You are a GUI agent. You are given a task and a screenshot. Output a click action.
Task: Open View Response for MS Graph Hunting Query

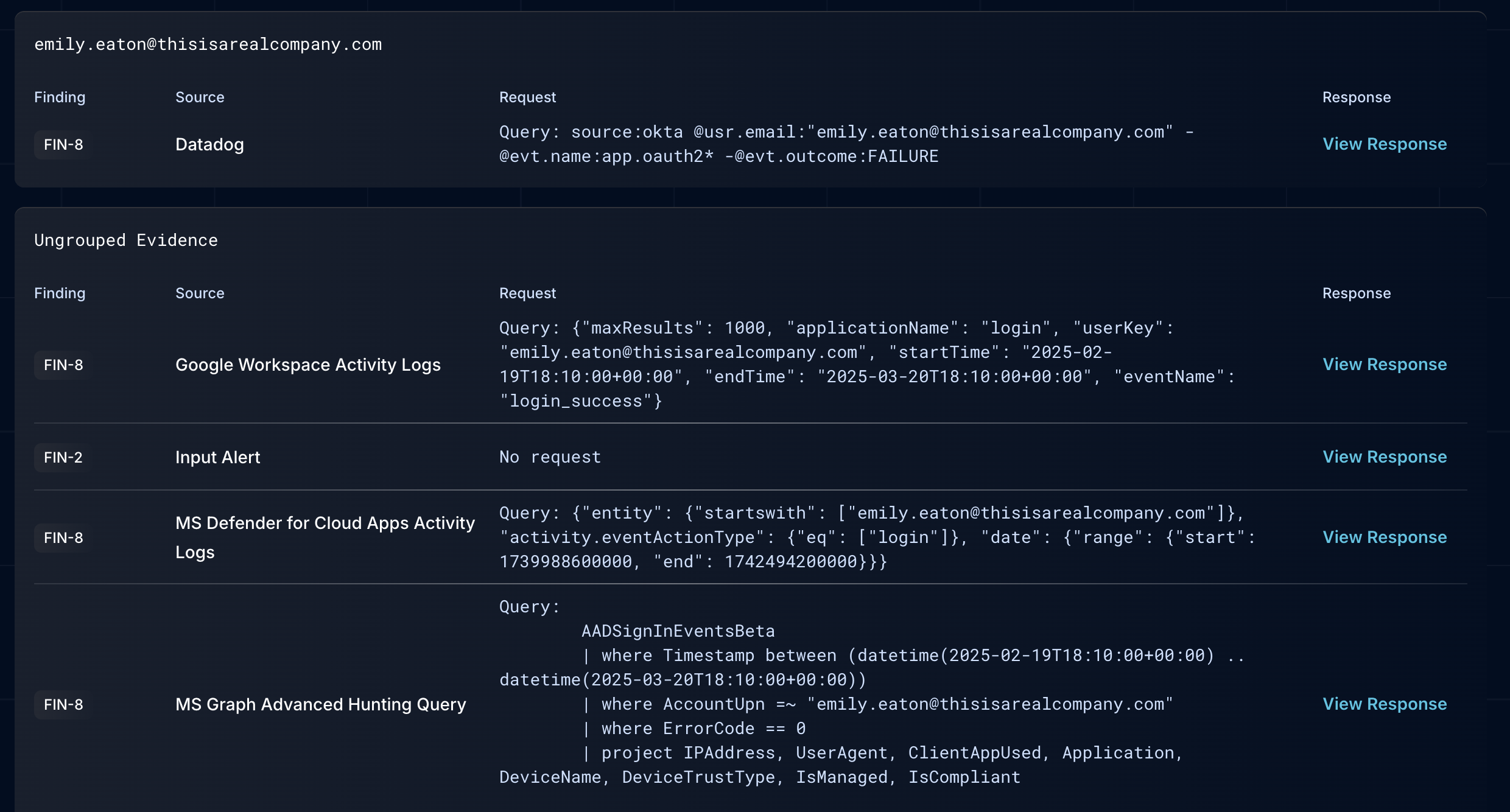[x=1384, y=704]
